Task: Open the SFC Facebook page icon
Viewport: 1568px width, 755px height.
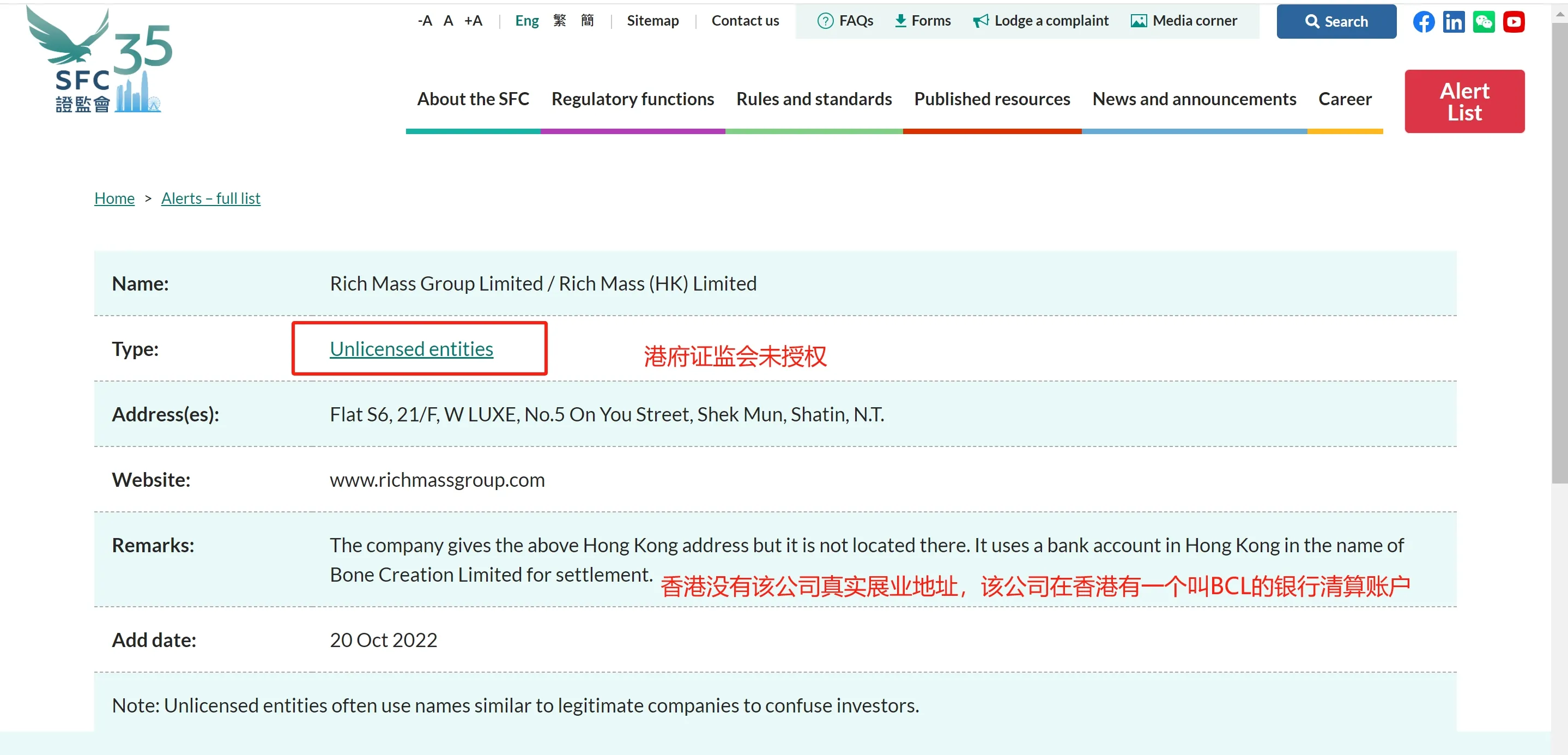Action: click(1423, 22)
